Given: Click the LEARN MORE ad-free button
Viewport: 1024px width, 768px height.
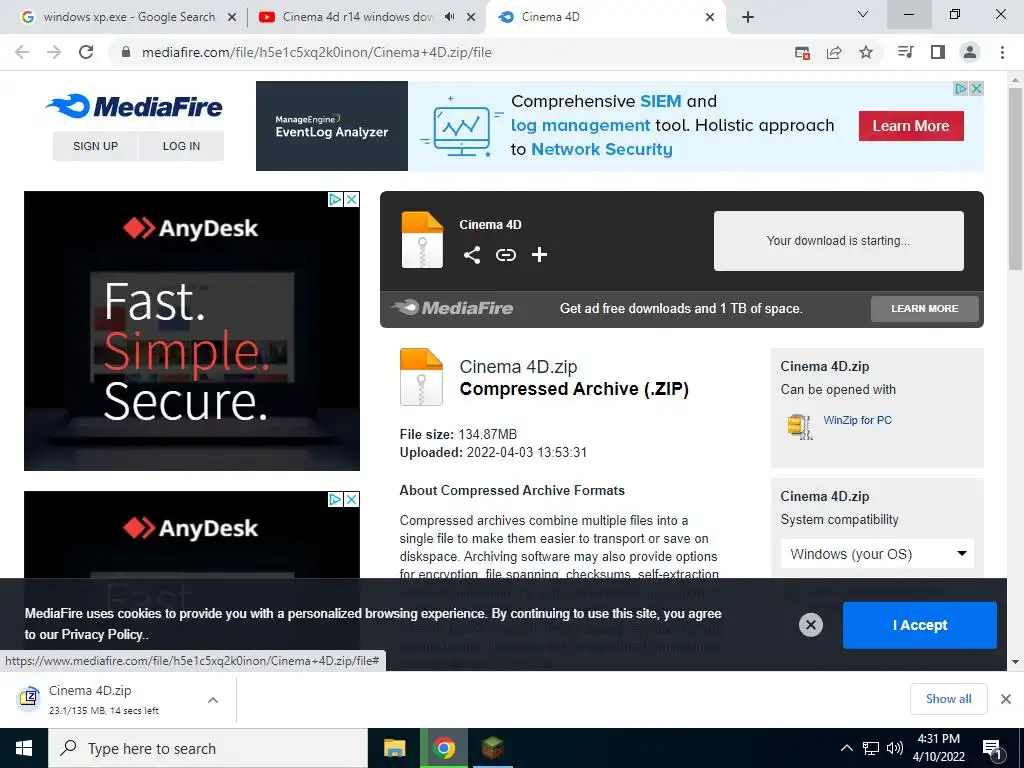Looking at the screenshot, I should pos(925,308).
